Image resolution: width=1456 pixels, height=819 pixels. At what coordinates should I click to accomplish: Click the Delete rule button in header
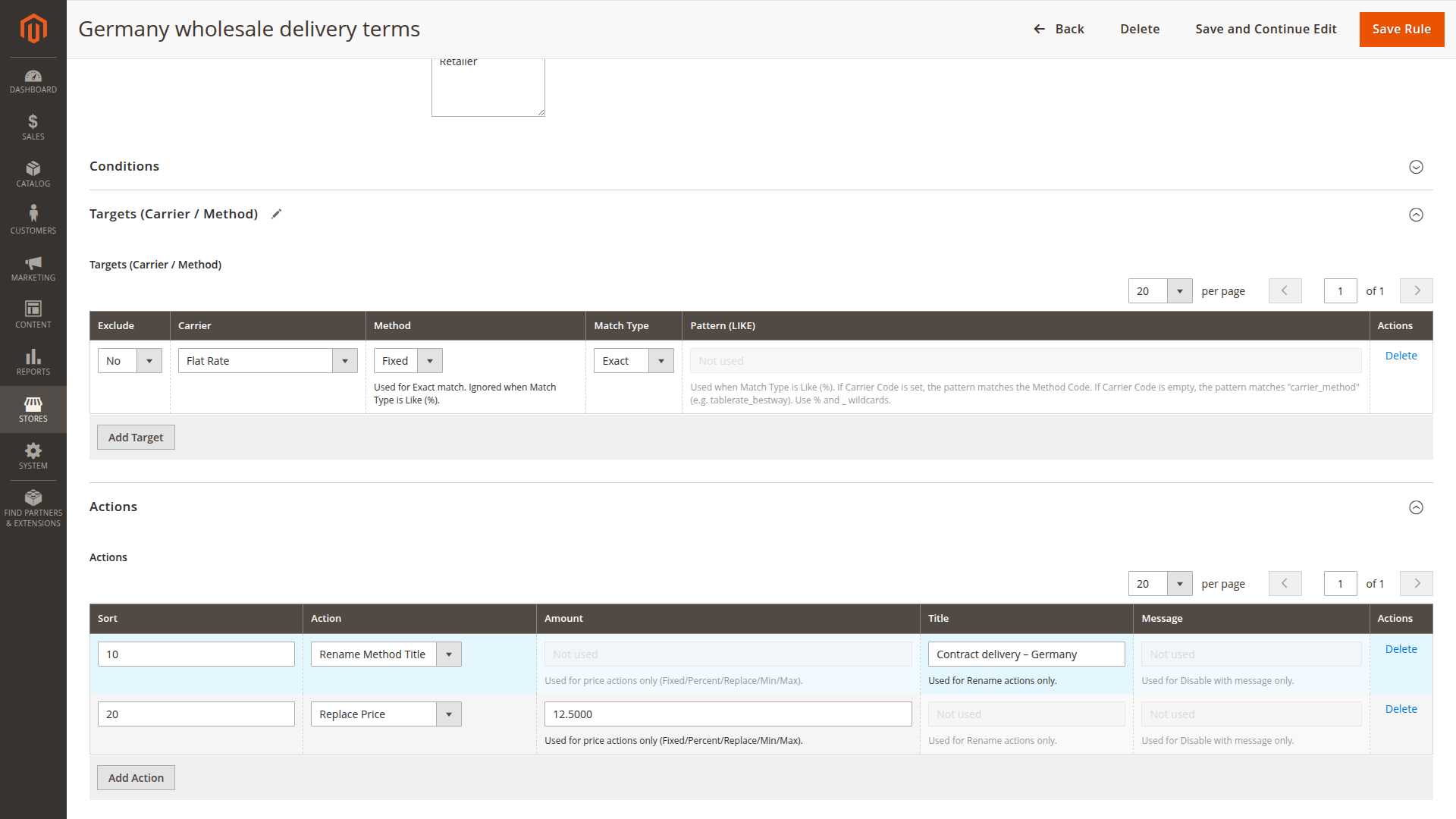pyautogui.click(x=1140, y=29)
